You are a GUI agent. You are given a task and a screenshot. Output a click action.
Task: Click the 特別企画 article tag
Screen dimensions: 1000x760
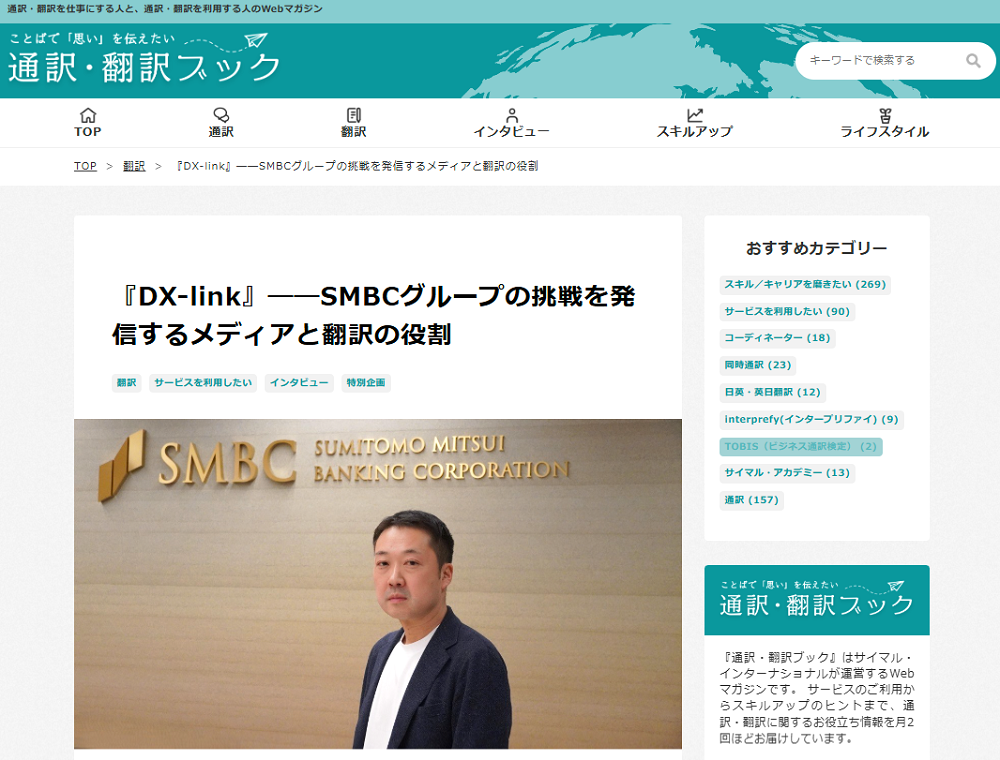366,383
